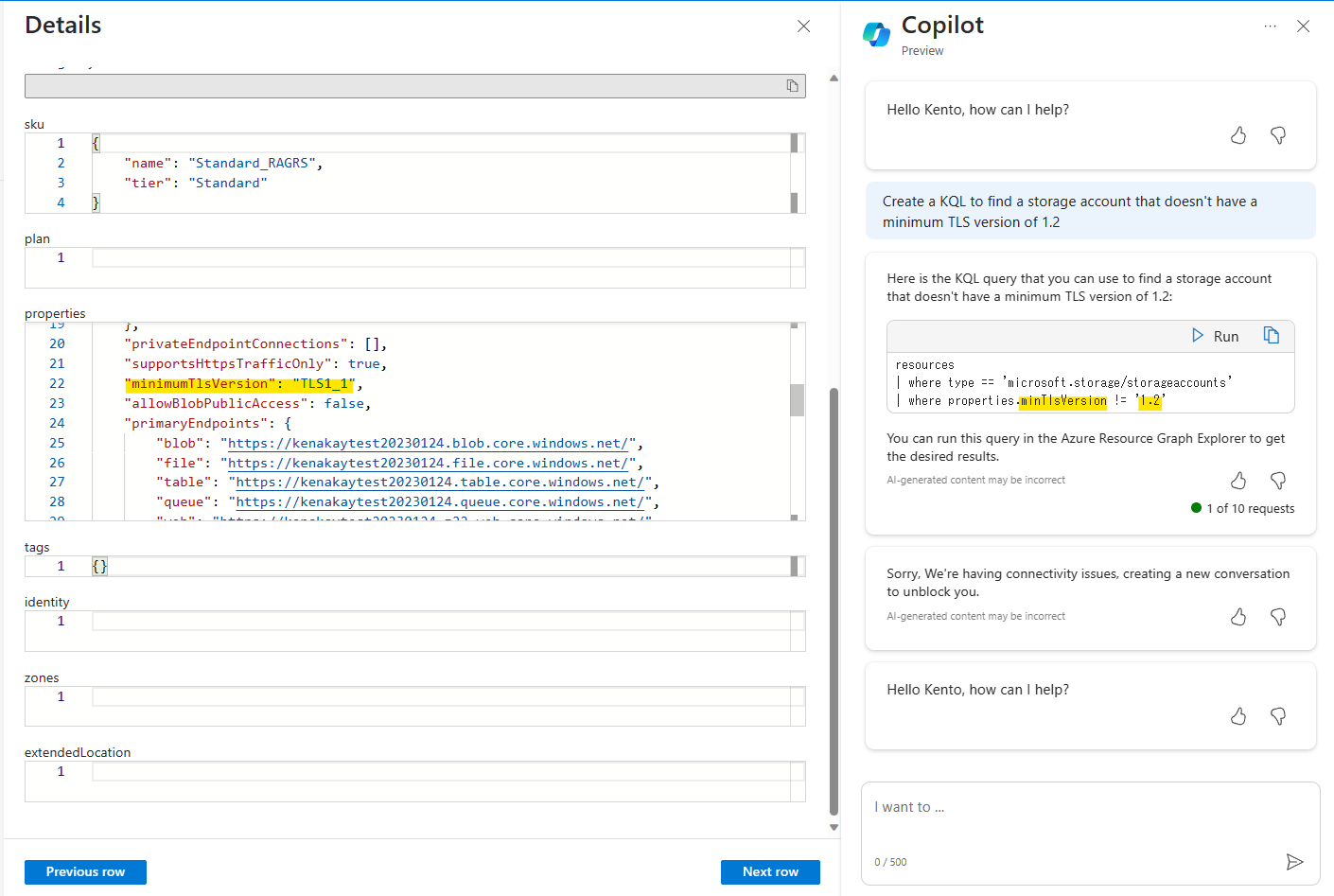
Task: Click the 'where type ==' KQL line
Action: click(1063, 382)
